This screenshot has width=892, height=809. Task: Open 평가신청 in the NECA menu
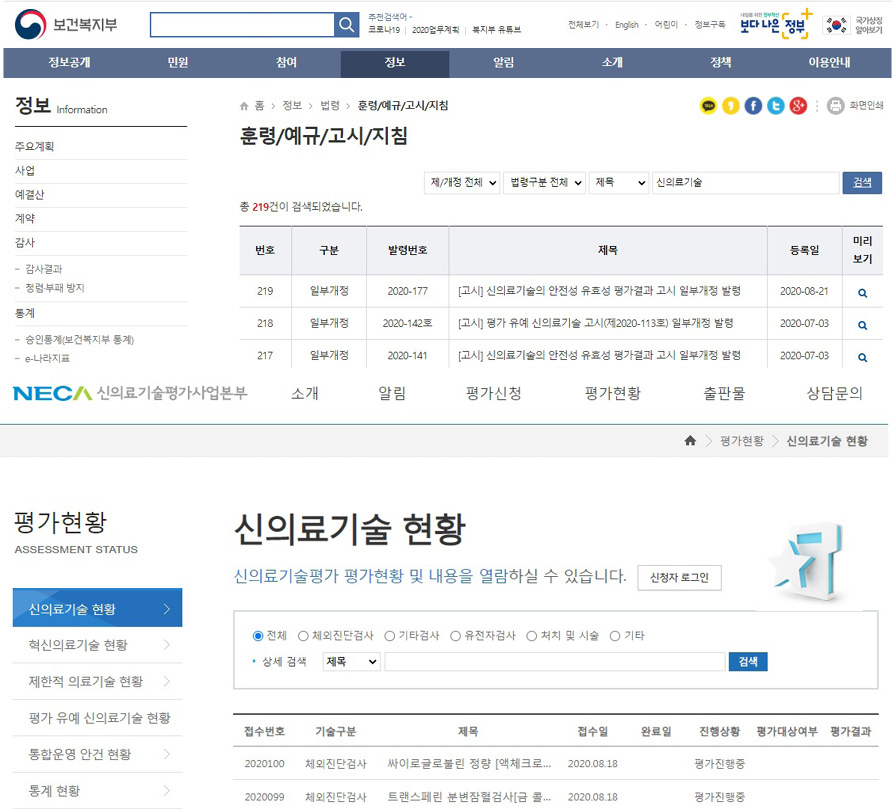[493, 393]
